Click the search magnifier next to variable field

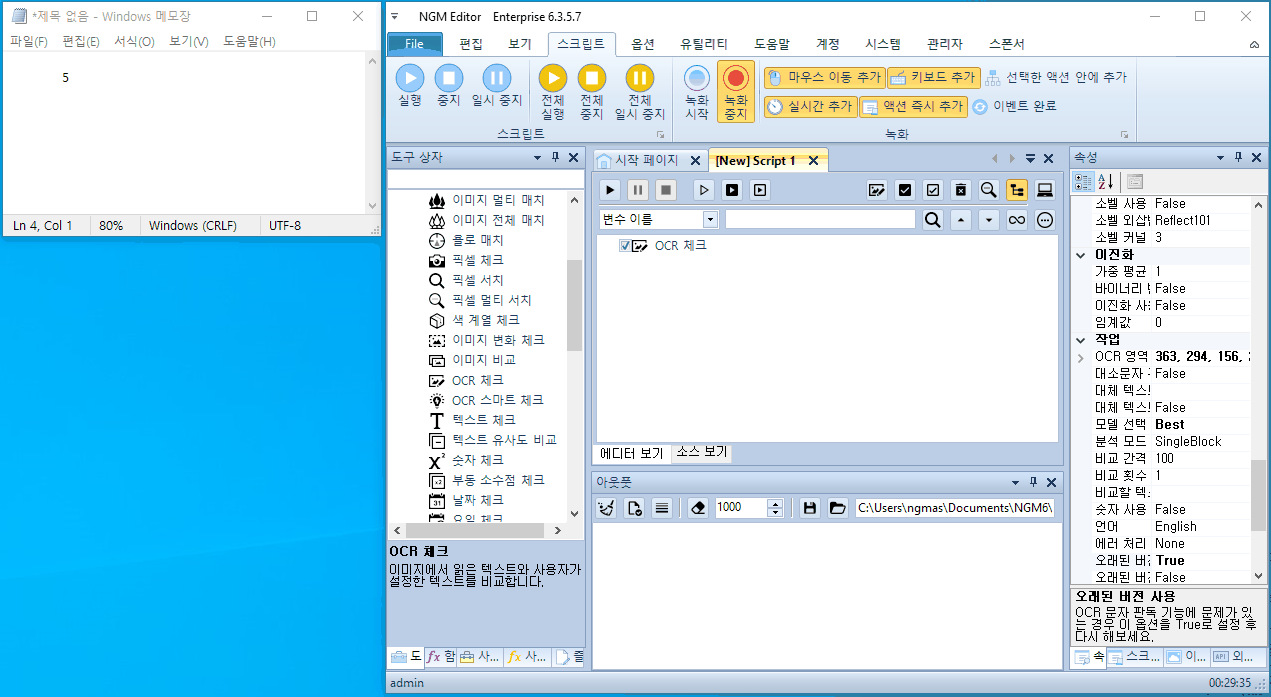click(x=933, y=220)
